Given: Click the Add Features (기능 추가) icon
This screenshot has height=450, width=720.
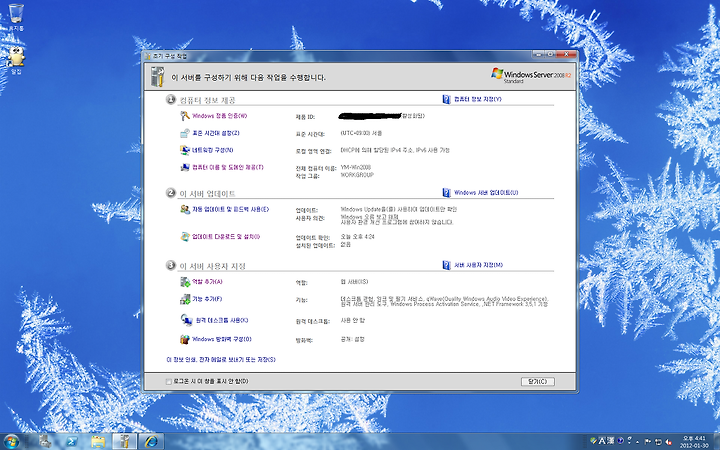Looking at the screenshot, I should click(x=185, y=299).
